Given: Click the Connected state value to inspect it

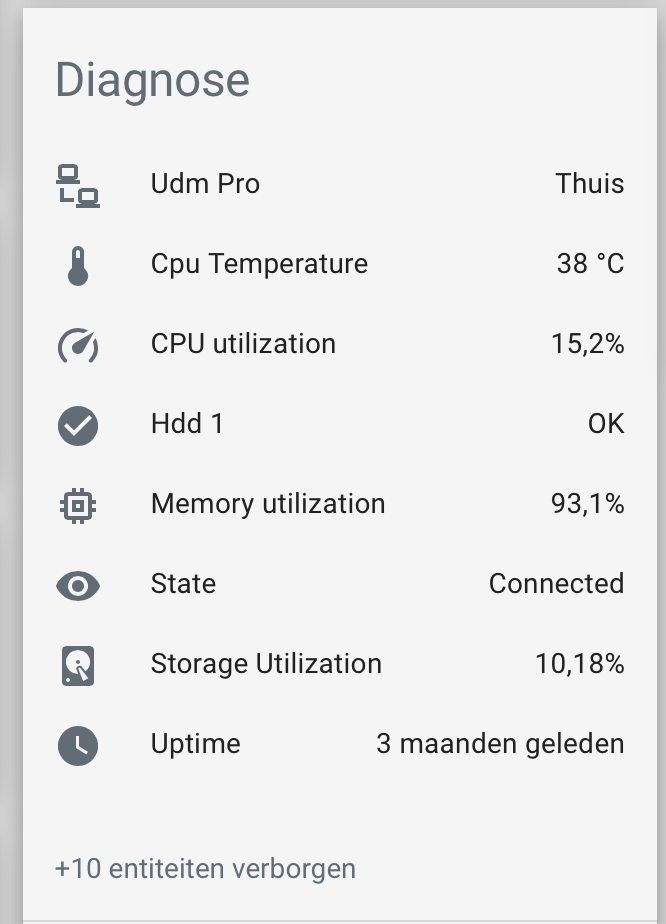Looking at the screenshot, I should point(556,584).
